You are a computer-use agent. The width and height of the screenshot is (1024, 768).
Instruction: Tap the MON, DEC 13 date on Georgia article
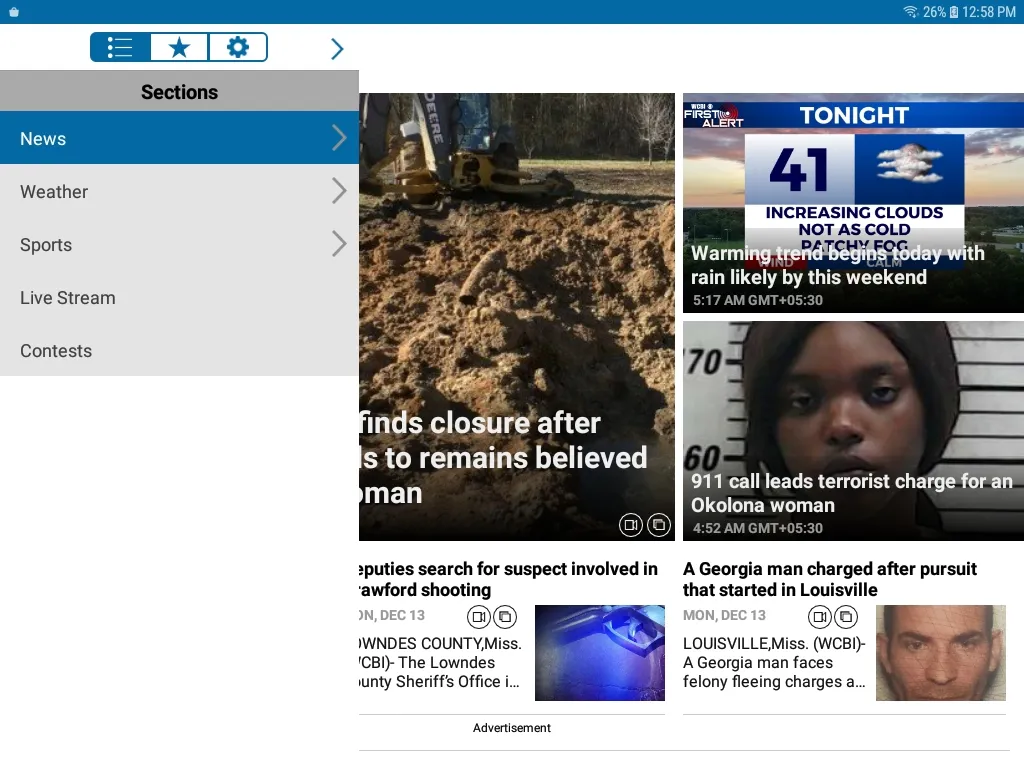[724, 615]
